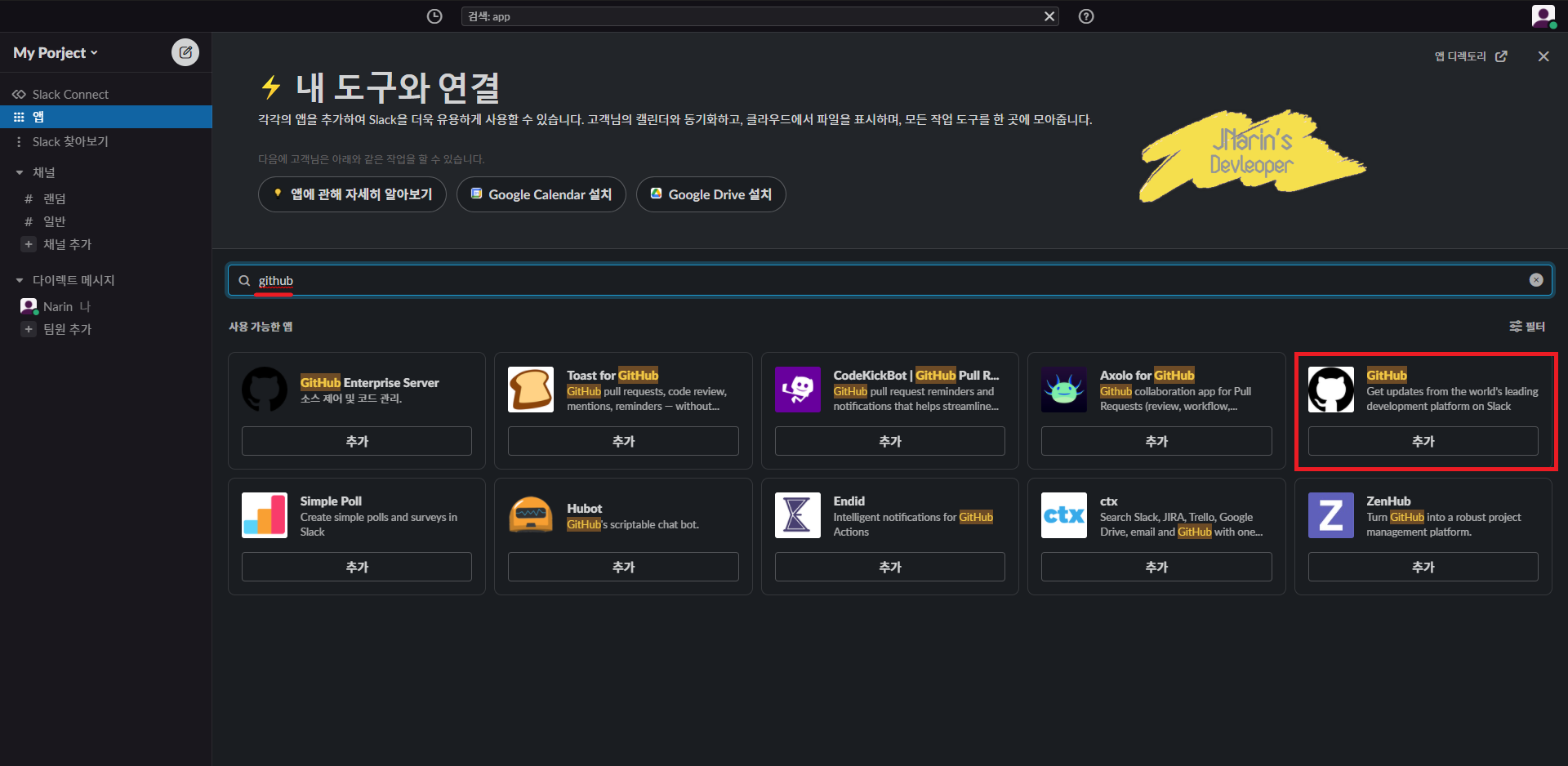
Task: Add the ZenHub app
Action: (1423, 567)
